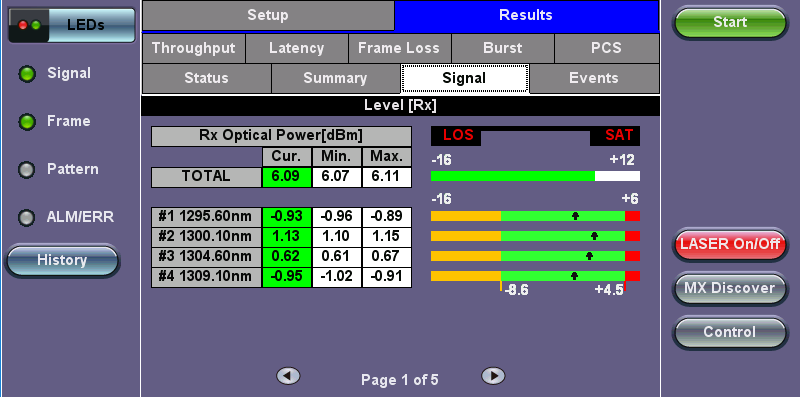This screenshot has height=397, width=800.
Task: Select the Signal results tab
Action: pyautogui.click(x=464, y=79)
